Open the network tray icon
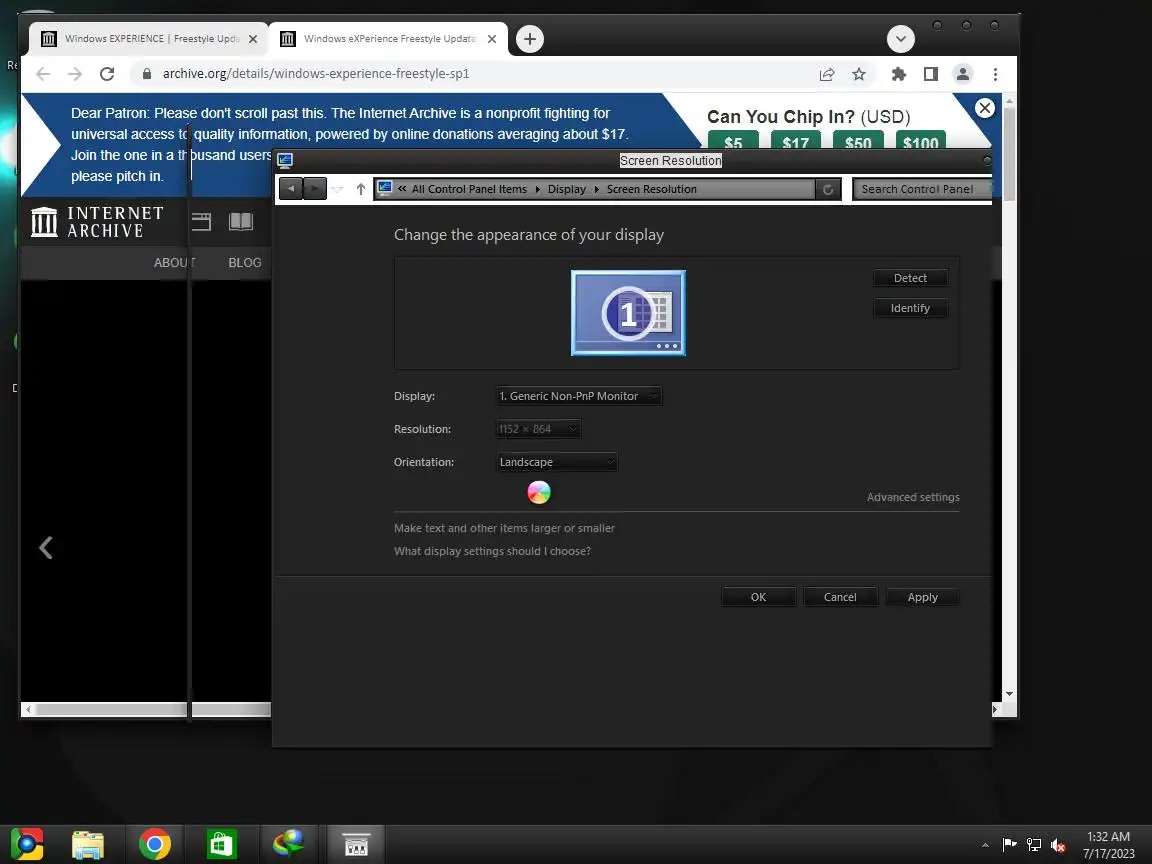The image size is (1152, 864). [x=1034, y=845]
